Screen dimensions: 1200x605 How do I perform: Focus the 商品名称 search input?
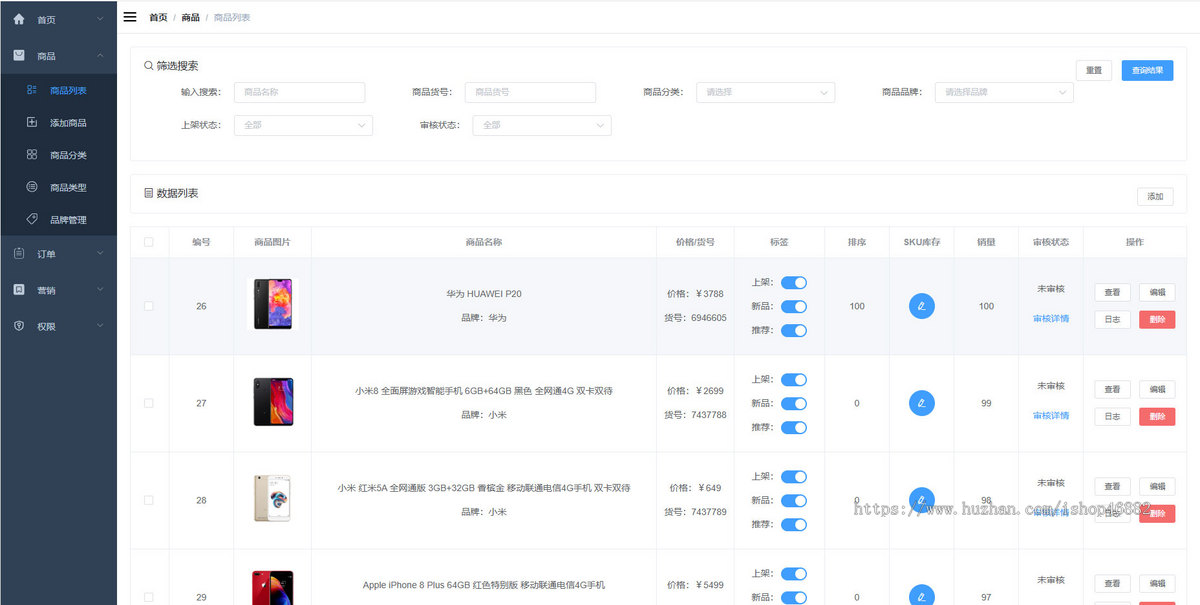click(300, 92)
